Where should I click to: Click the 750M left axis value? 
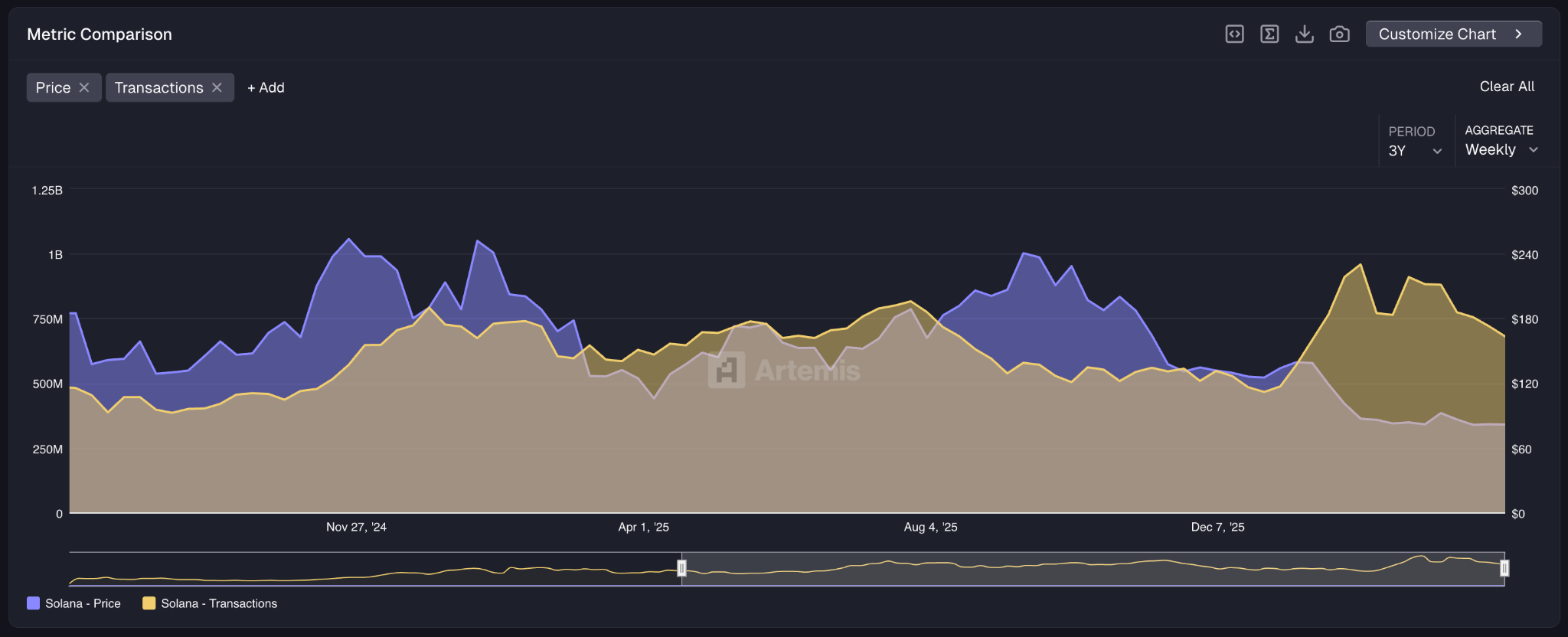click(47, 319)
